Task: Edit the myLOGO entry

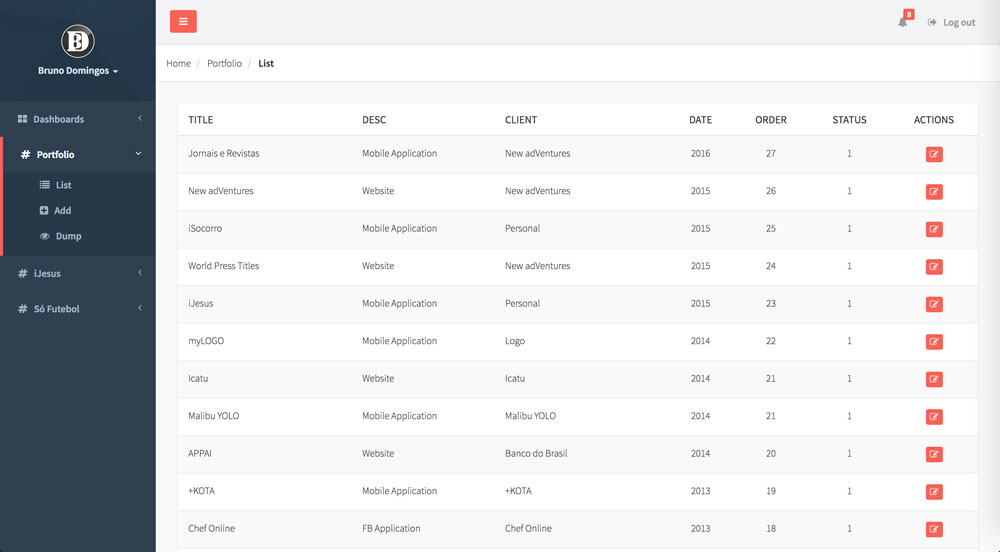Action: click(x=934, y=342)
